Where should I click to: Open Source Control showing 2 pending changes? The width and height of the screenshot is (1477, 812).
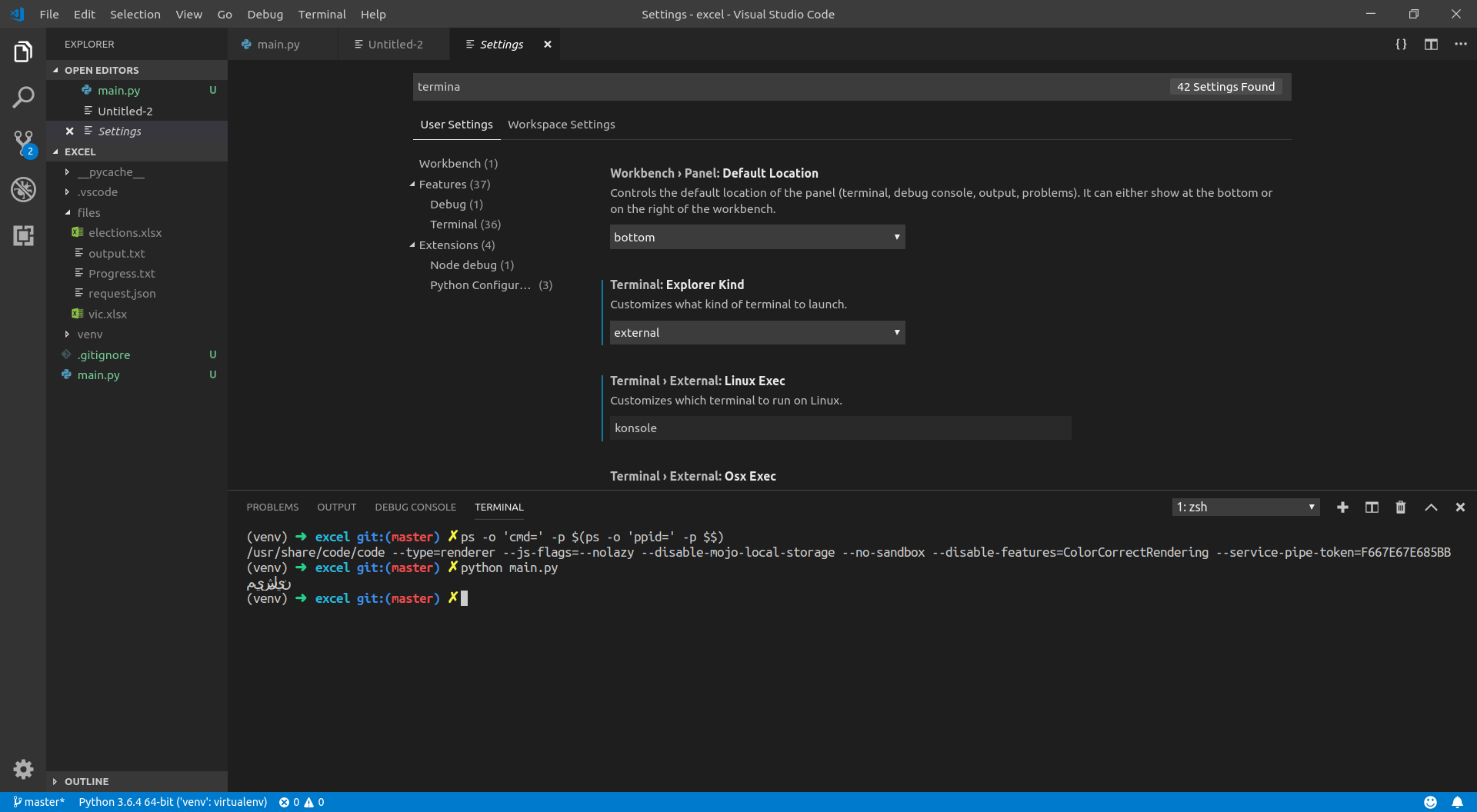click(x=23, y=143)
